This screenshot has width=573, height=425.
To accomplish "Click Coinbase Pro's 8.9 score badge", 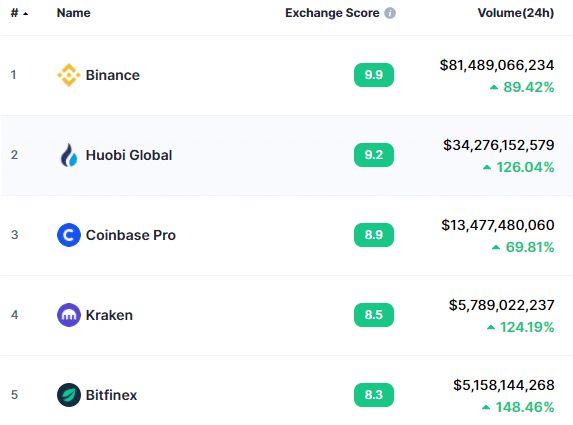I will coord(374,235).
